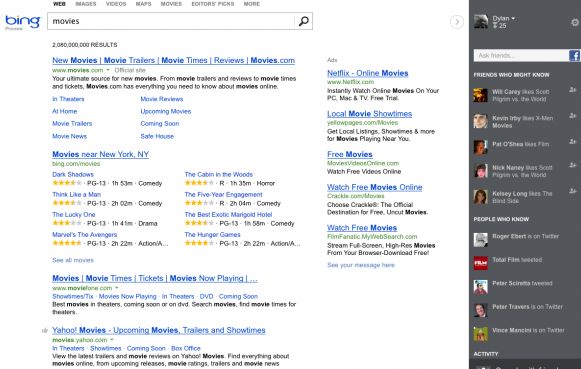Add Kevin Irby using the friend icon

click(x=573, y=116)
